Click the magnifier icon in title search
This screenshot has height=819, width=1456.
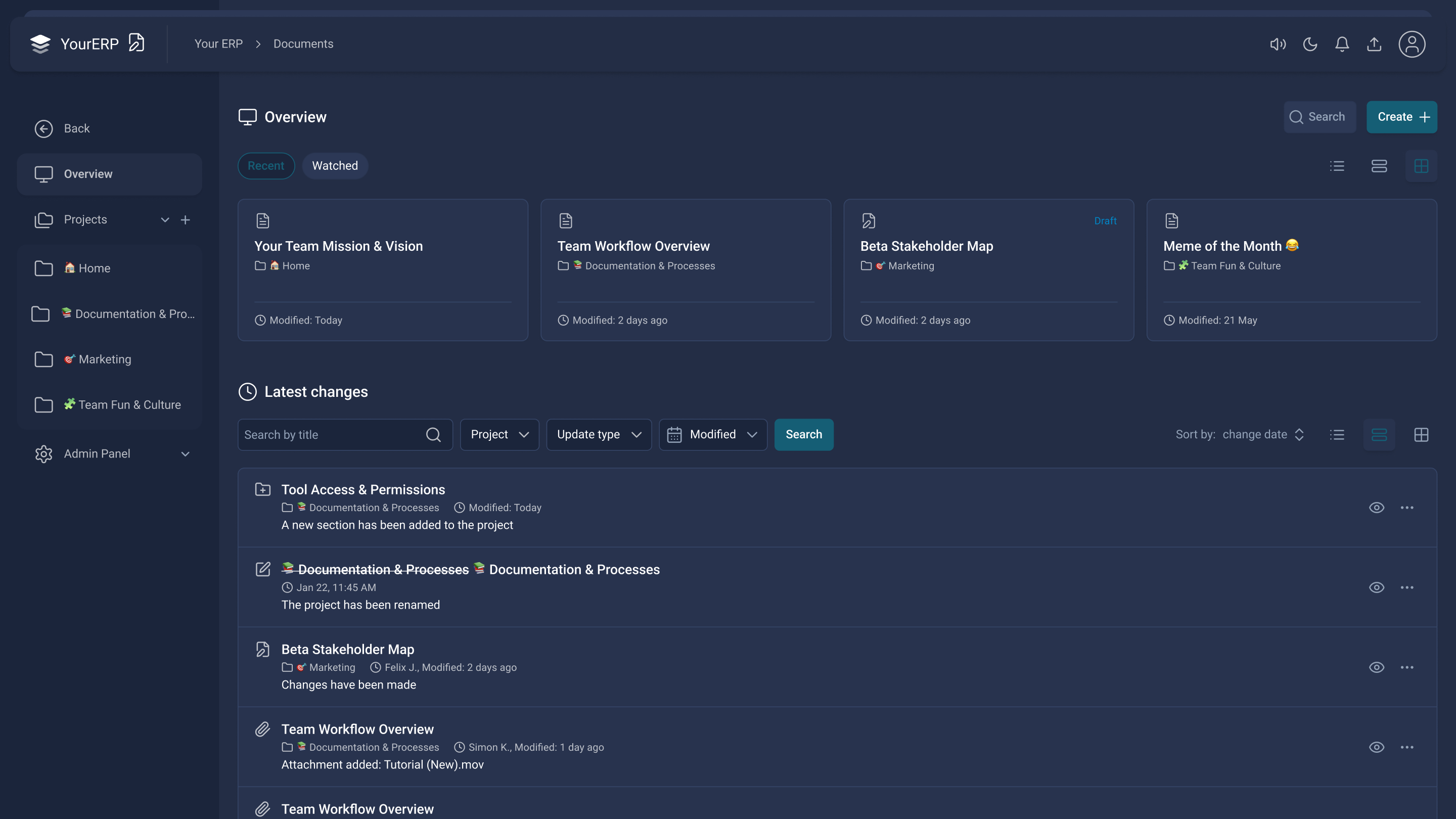pyautogui.click(x=434, y=435)
